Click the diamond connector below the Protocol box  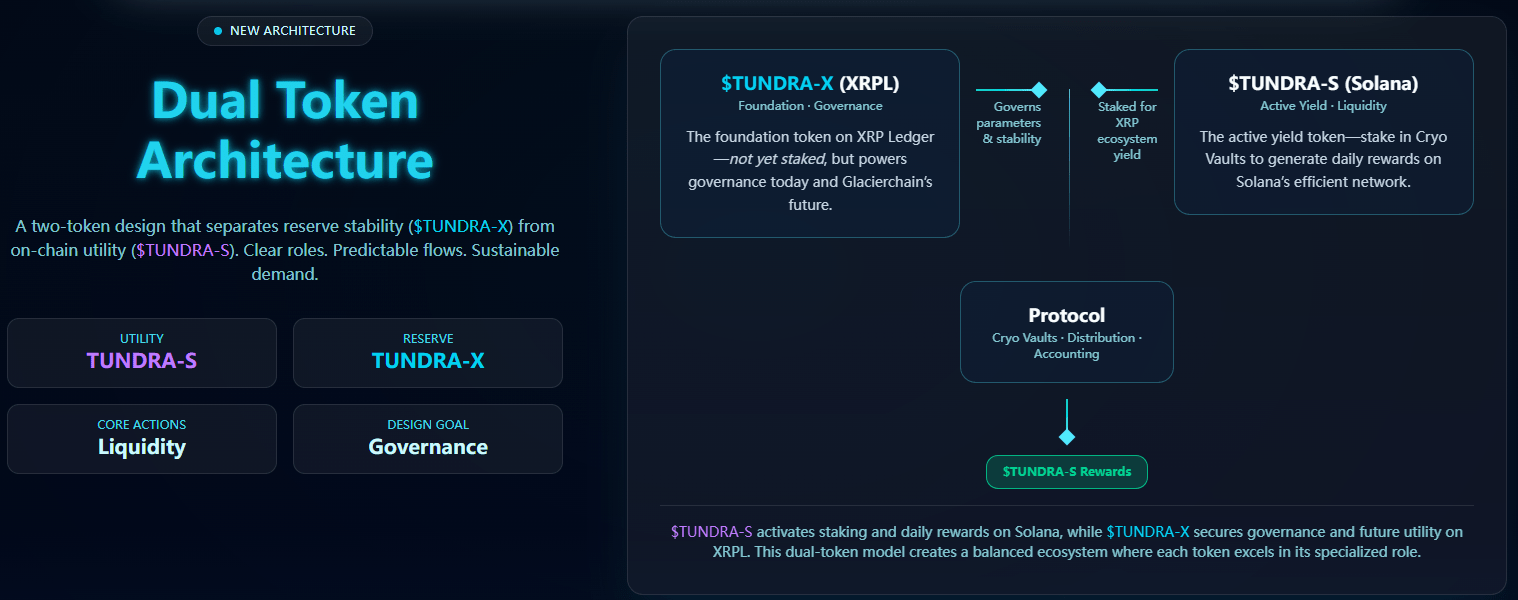(x=1067, y=437)
